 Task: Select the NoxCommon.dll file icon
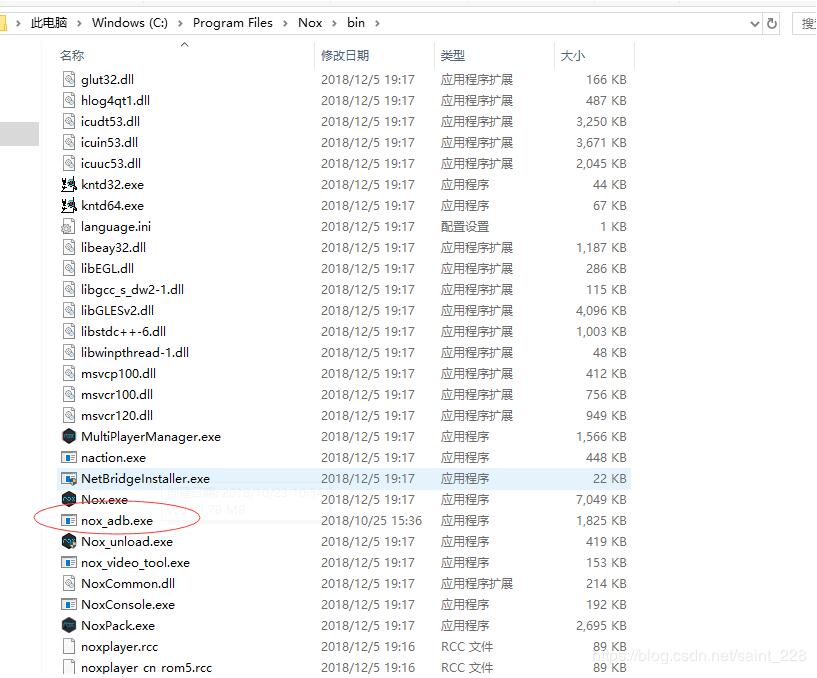pyautogui.click(x=69, y=584)
